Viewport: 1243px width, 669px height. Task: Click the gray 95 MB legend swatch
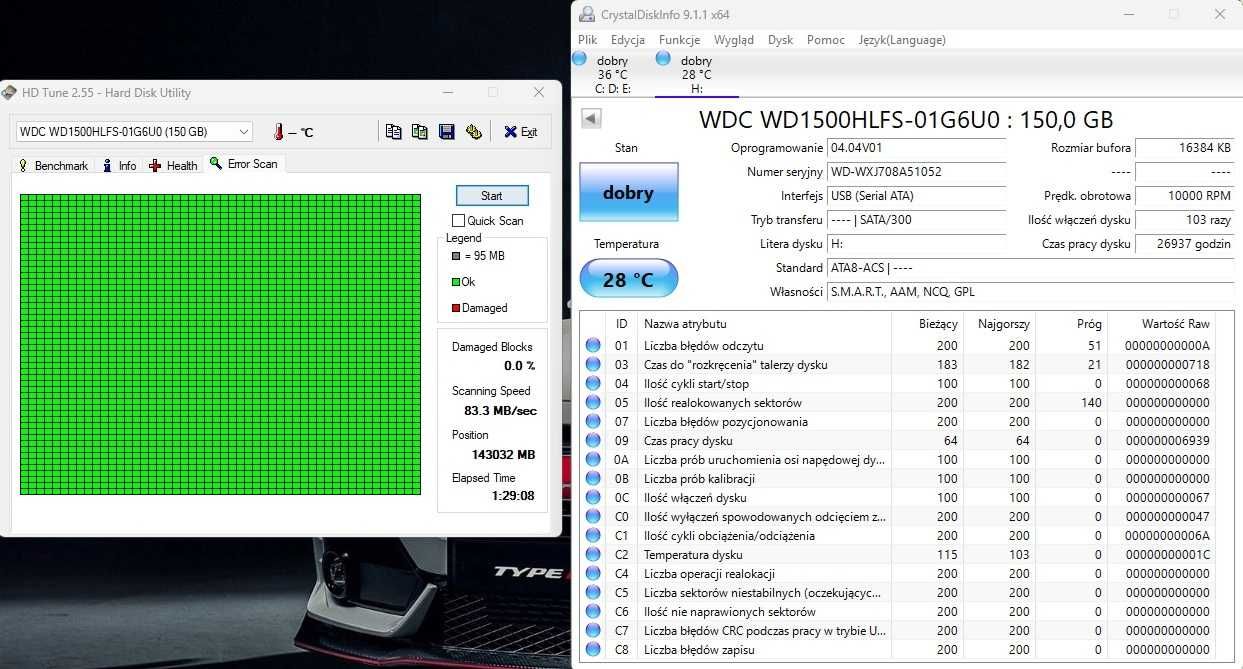456,256
